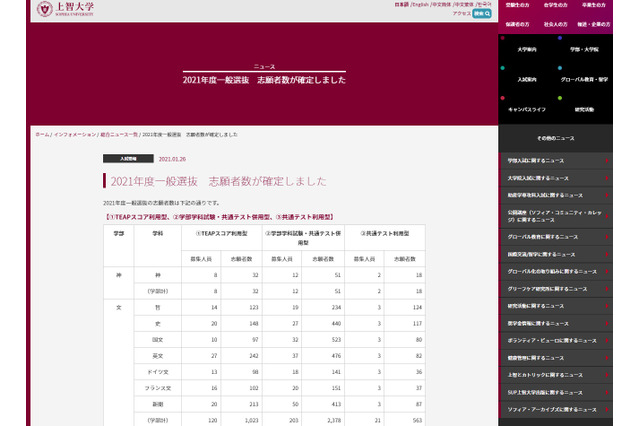Select 学部・大学院 in navigation menu
The image size is (640, 426).
click(584, 49)
